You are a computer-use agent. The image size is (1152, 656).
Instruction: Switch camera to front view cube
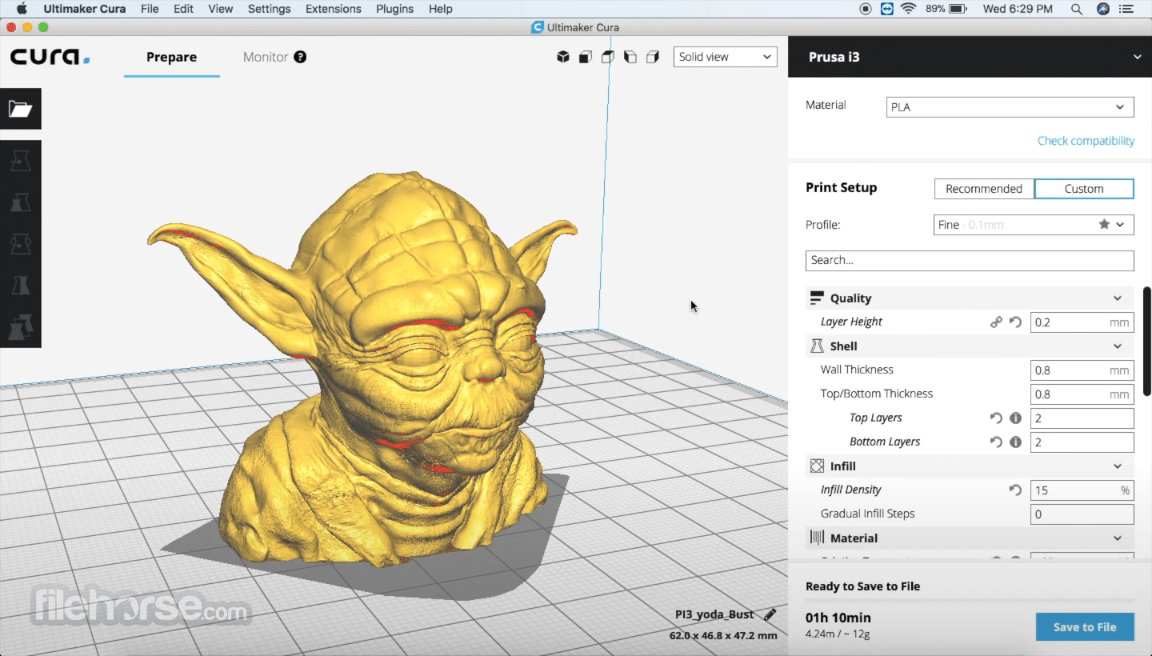point(586,57)
